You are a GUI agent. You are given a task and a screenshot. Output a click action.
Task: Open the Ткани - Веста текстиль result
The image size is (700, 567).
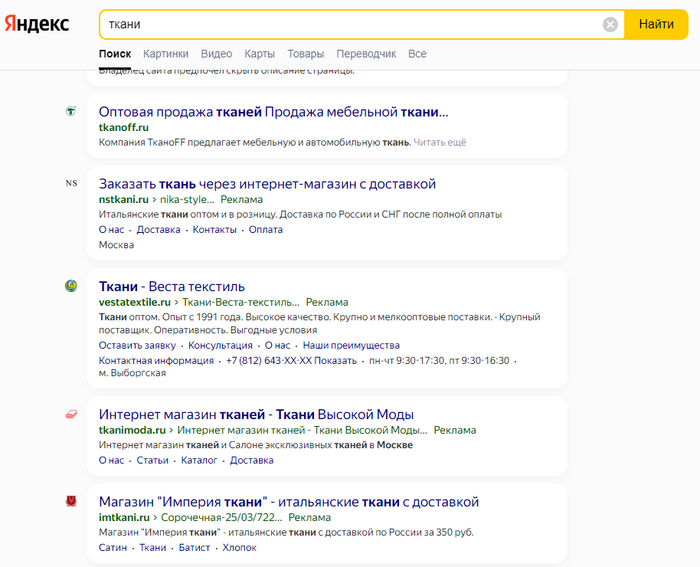[x=171, y=287]
